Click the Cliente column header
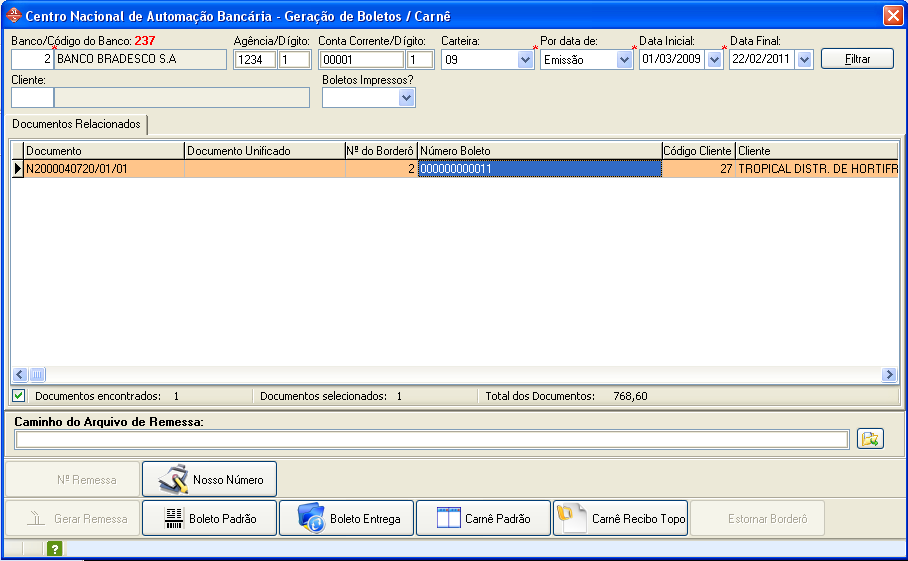Viewport: 908px width, 561px height. [x=817, y=151]
